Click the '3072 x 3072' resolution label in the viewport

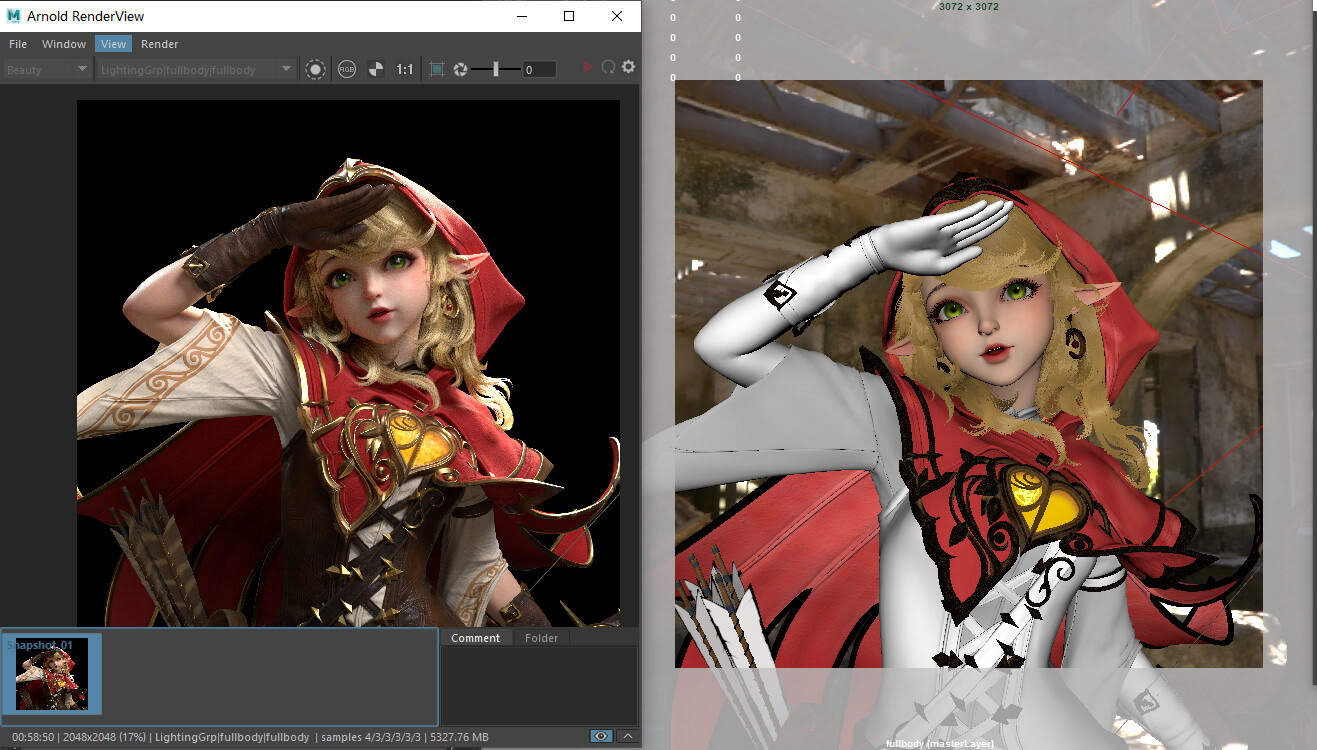pyautogui.click(x=969, y=6)
